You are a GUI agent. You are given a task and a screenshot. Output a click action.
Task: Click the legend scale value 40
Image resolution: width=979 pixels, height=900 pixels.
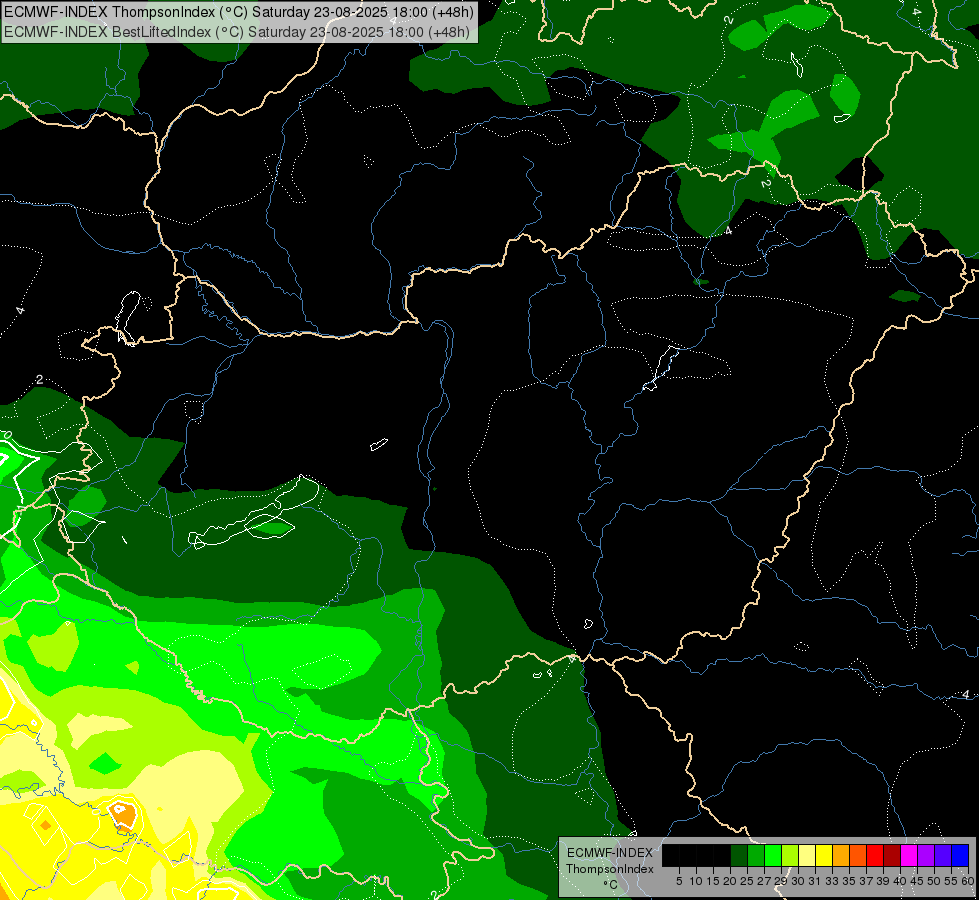[x=900, y=881]
